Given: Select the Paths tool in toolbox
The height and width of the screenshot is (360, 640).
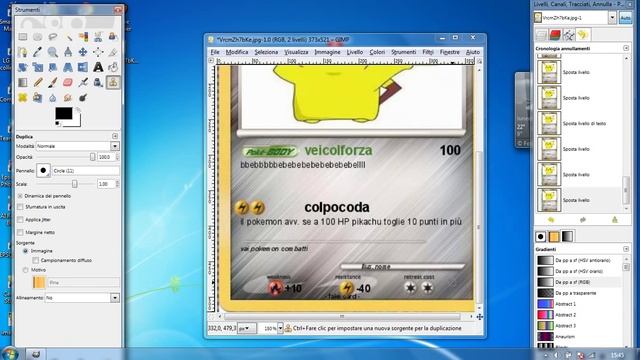Looking at the screenshot, I should [22, 52].
